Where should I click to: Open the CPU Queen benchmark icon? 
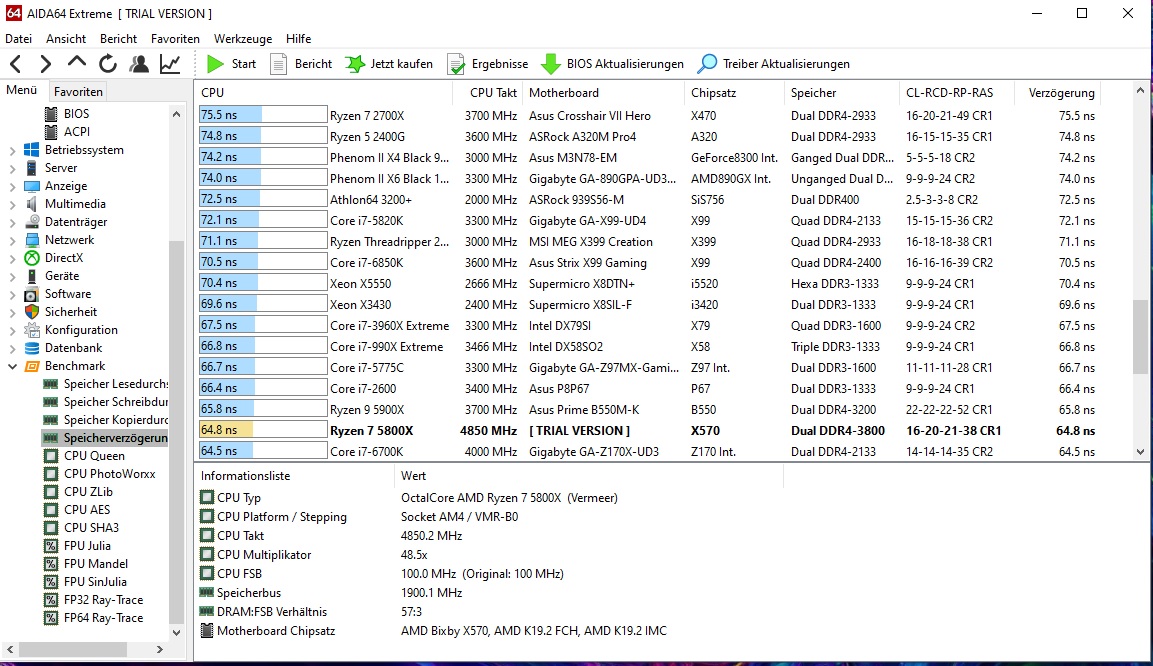[51, 456]
